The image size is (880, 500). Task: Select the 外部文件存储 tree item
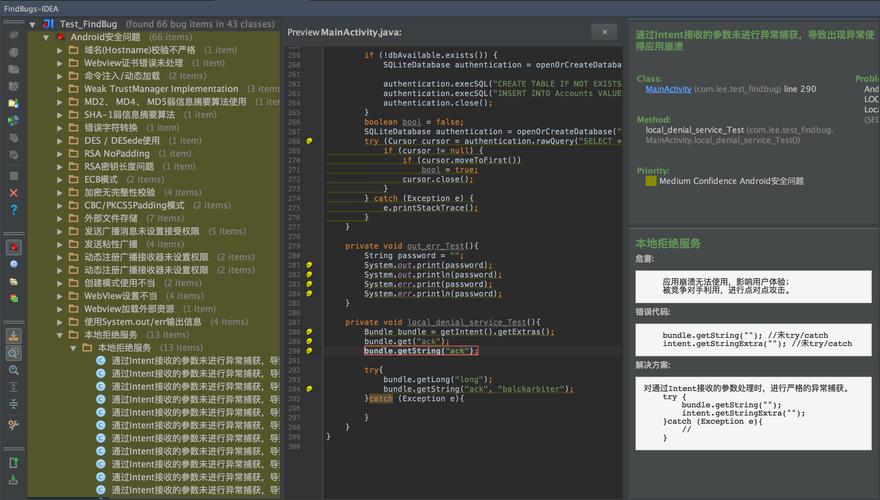112,218
